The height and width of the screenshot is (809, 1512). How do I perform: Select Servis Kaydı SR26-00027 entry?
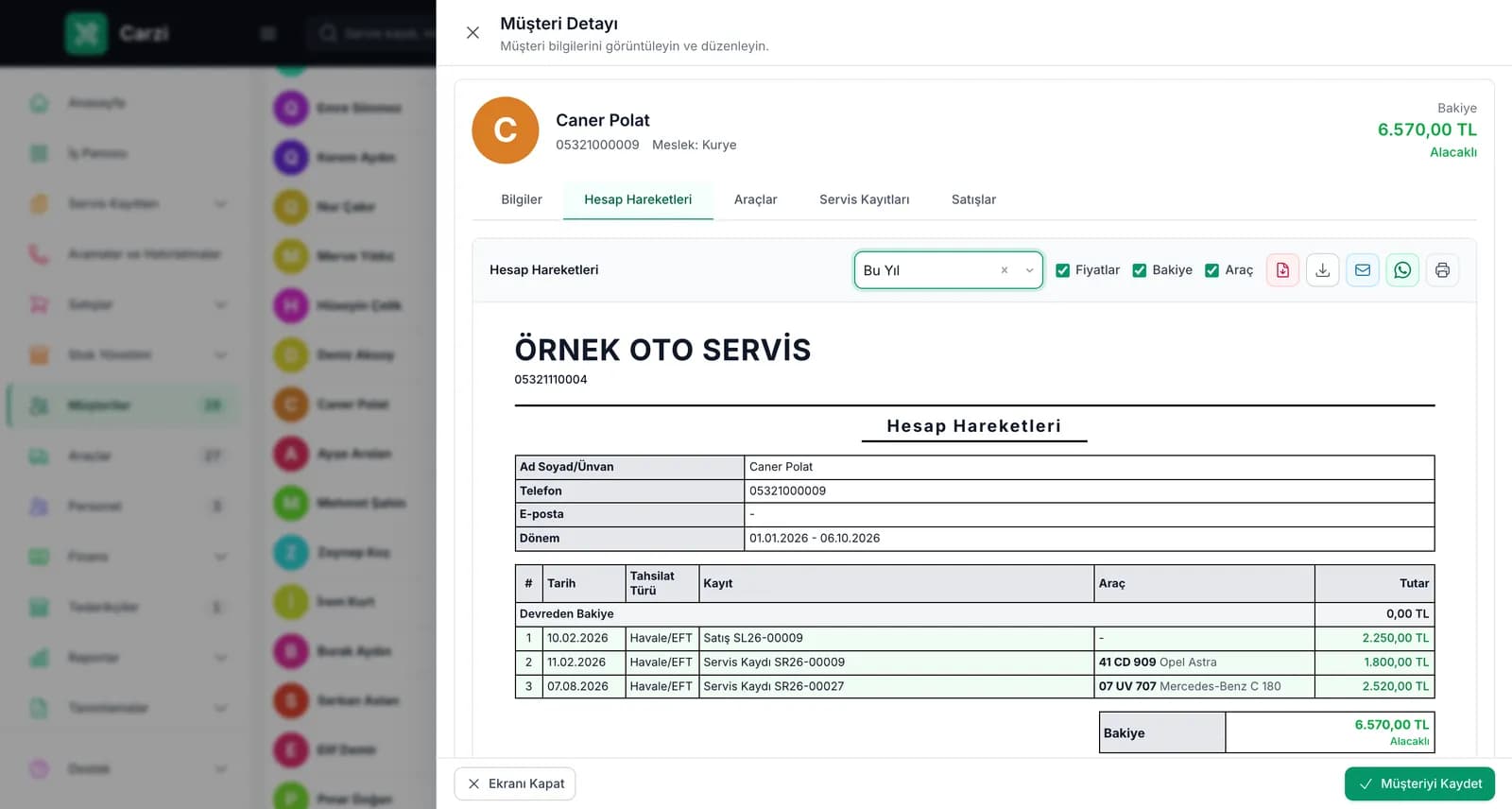[x=896, y=686]
